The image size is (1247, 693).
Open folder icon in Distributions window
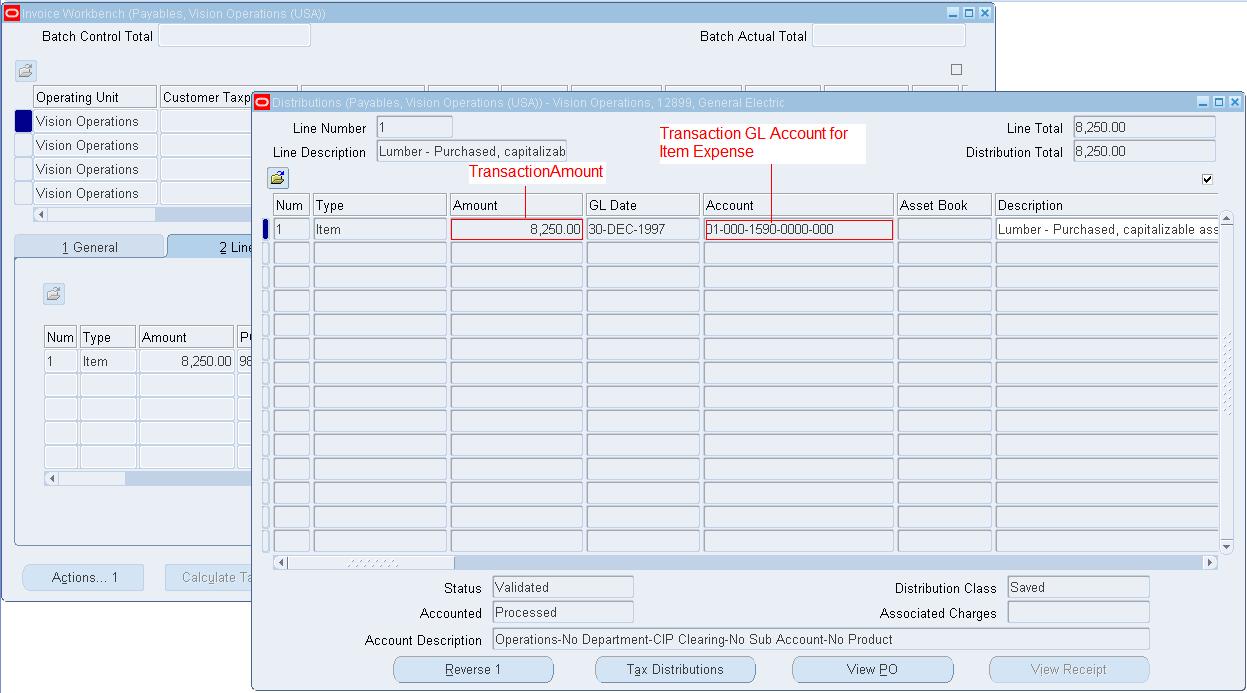(x=278, y=178)
